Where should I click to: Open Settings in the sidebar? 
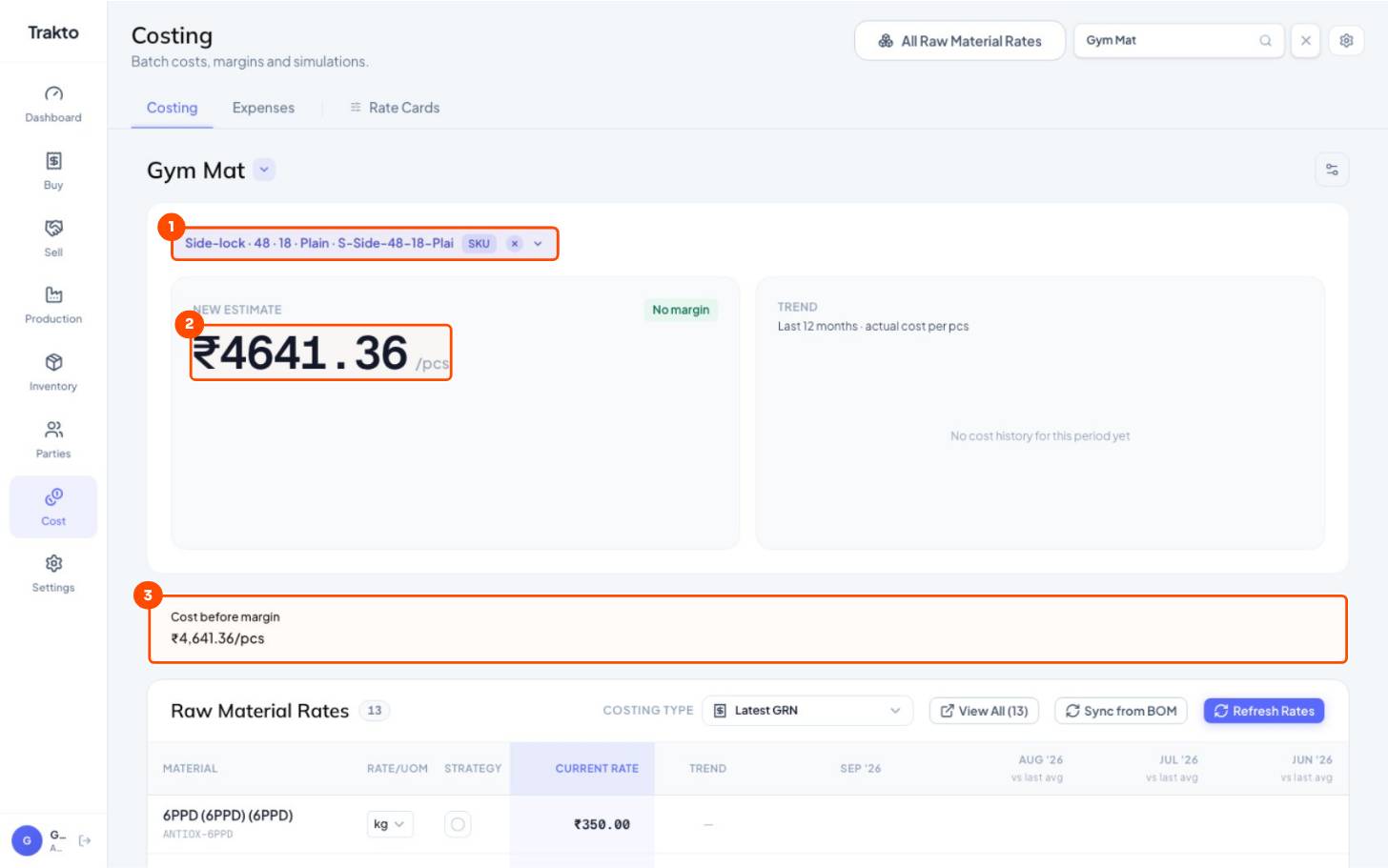[x=53, y=574]
